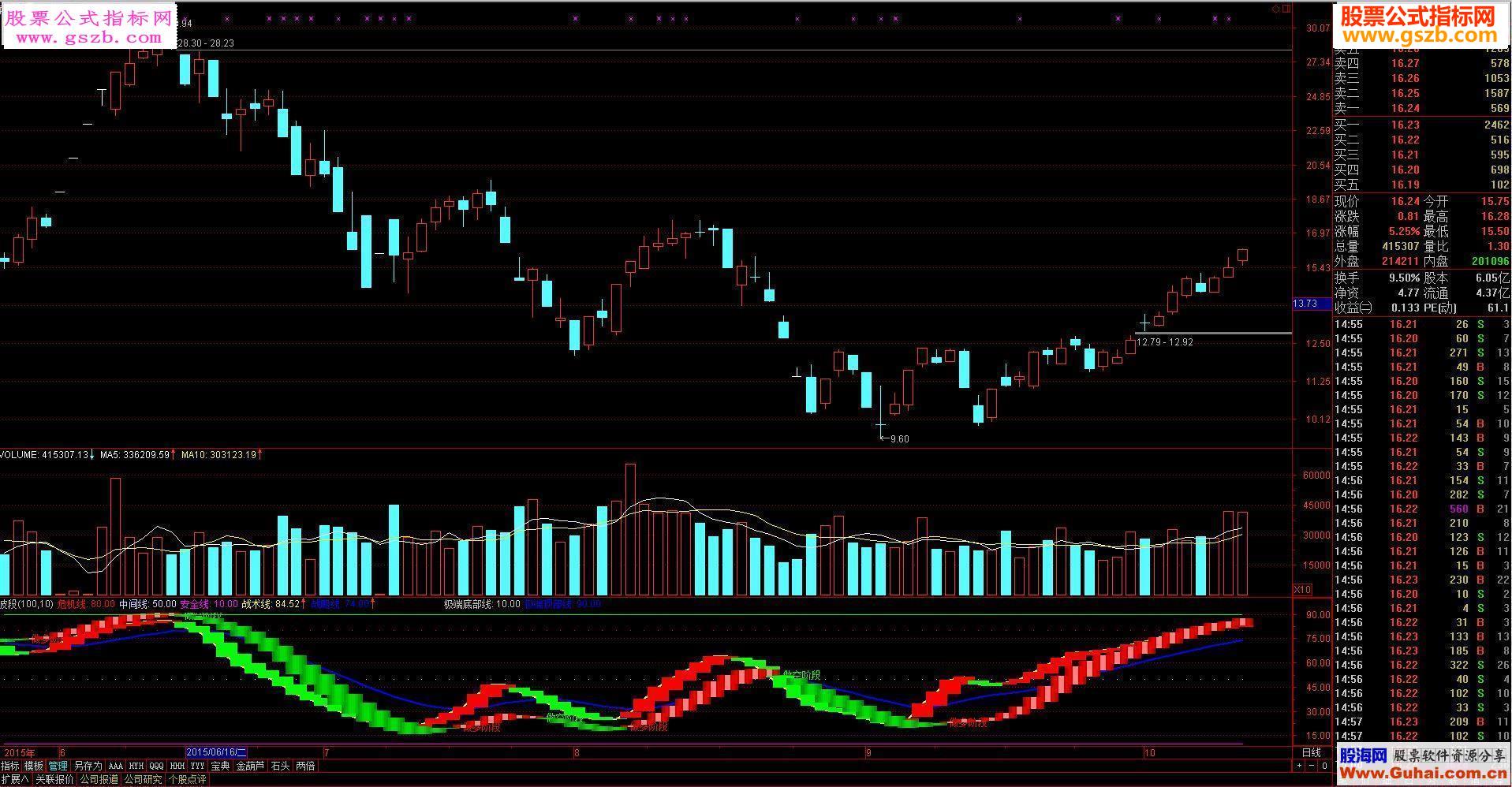Click the 12.79 - 12.92 gap label
Viewport: 1512px width, 787px height.
[1164, 342]
